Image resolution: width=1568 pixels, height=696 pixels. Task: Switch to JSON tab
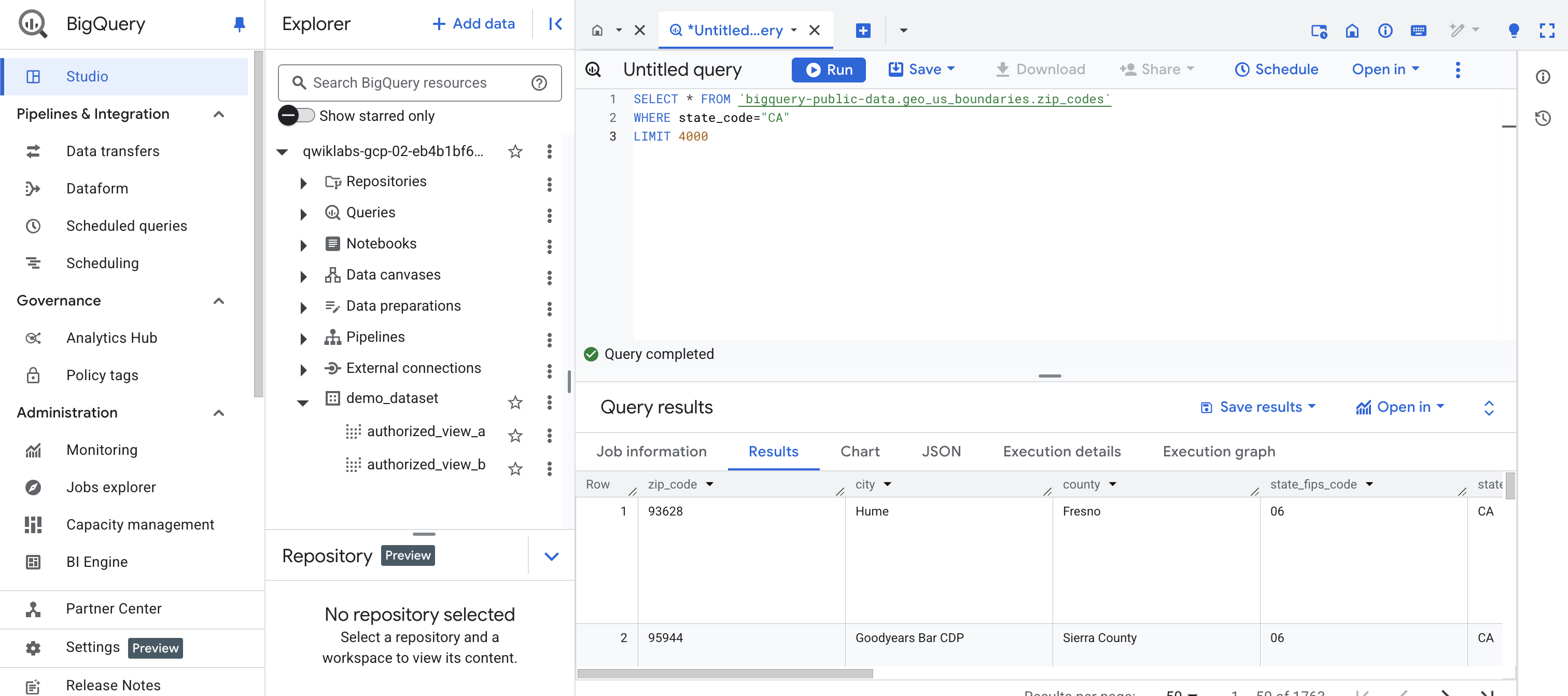tap(941, 451)
